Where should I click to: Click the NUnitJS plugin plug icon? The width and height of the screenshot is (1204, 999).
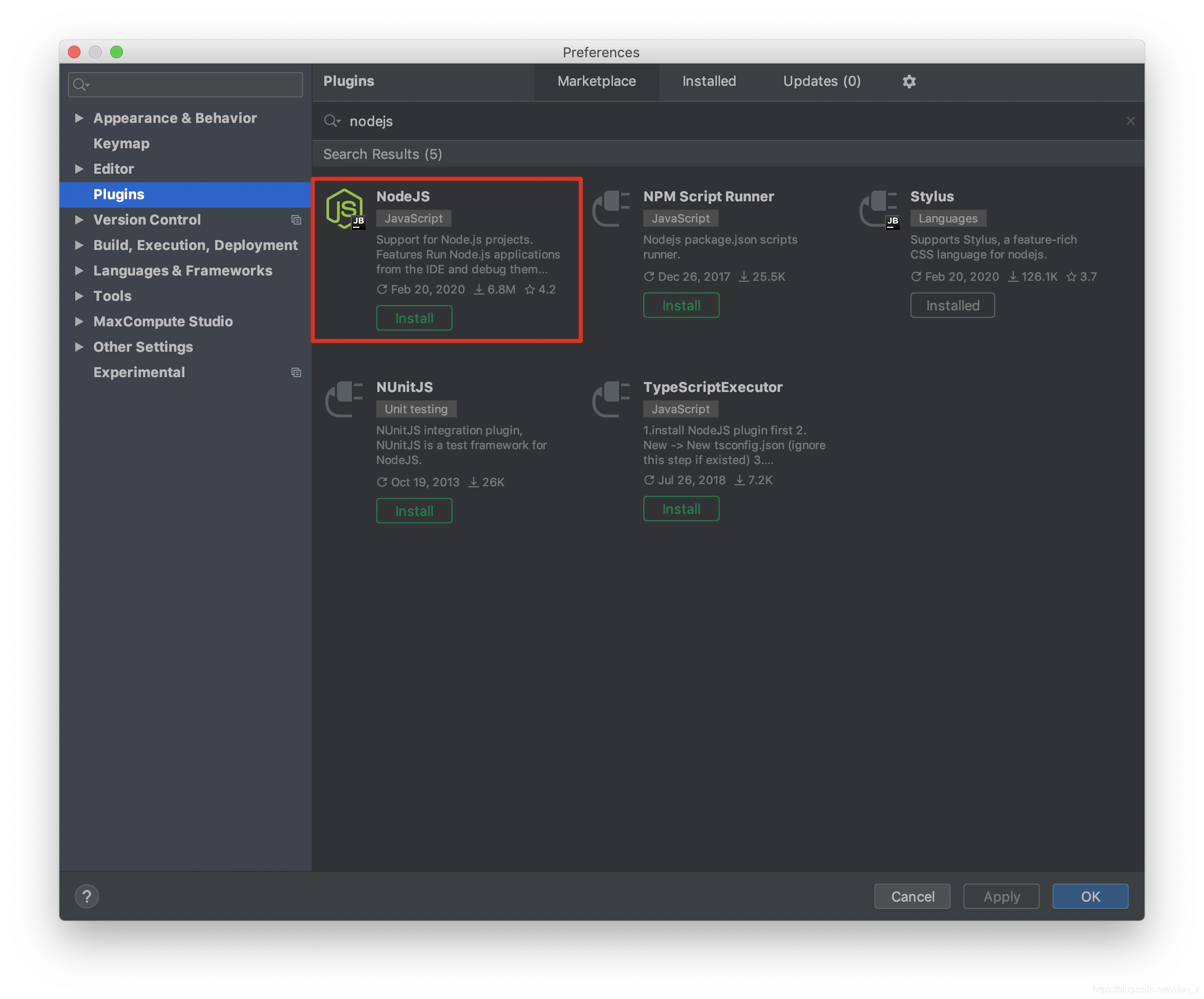pyautogui.click(x=344, y=399)
